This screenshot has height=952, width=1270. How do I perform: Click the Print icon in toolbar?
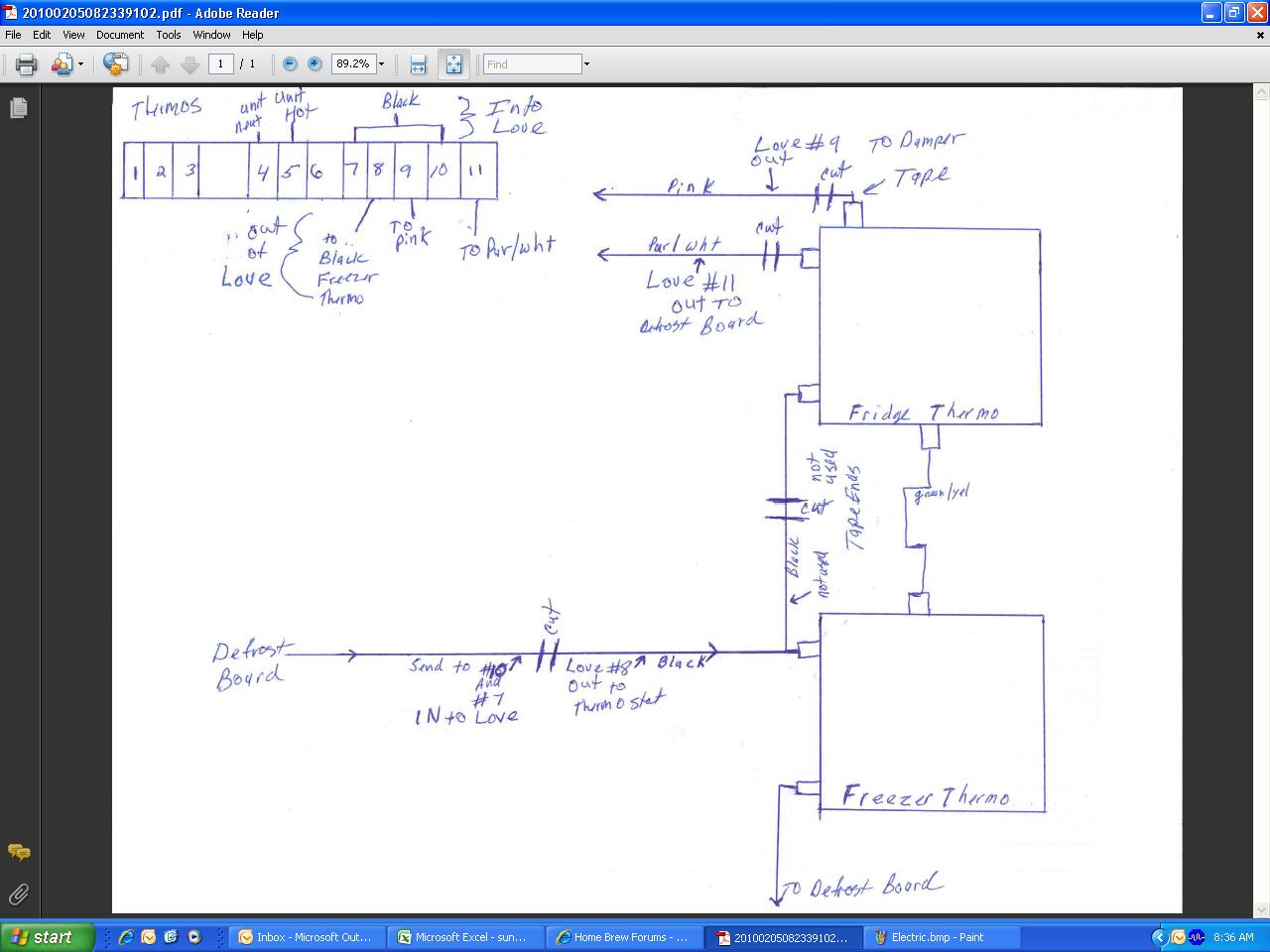(26, 64)
